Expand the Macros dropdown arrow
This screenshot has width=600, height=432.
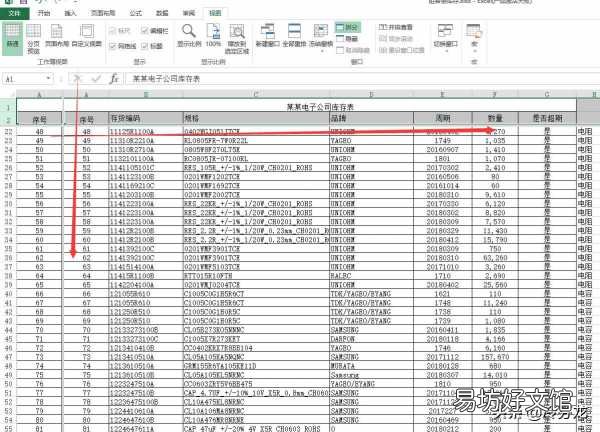[474, 50]
